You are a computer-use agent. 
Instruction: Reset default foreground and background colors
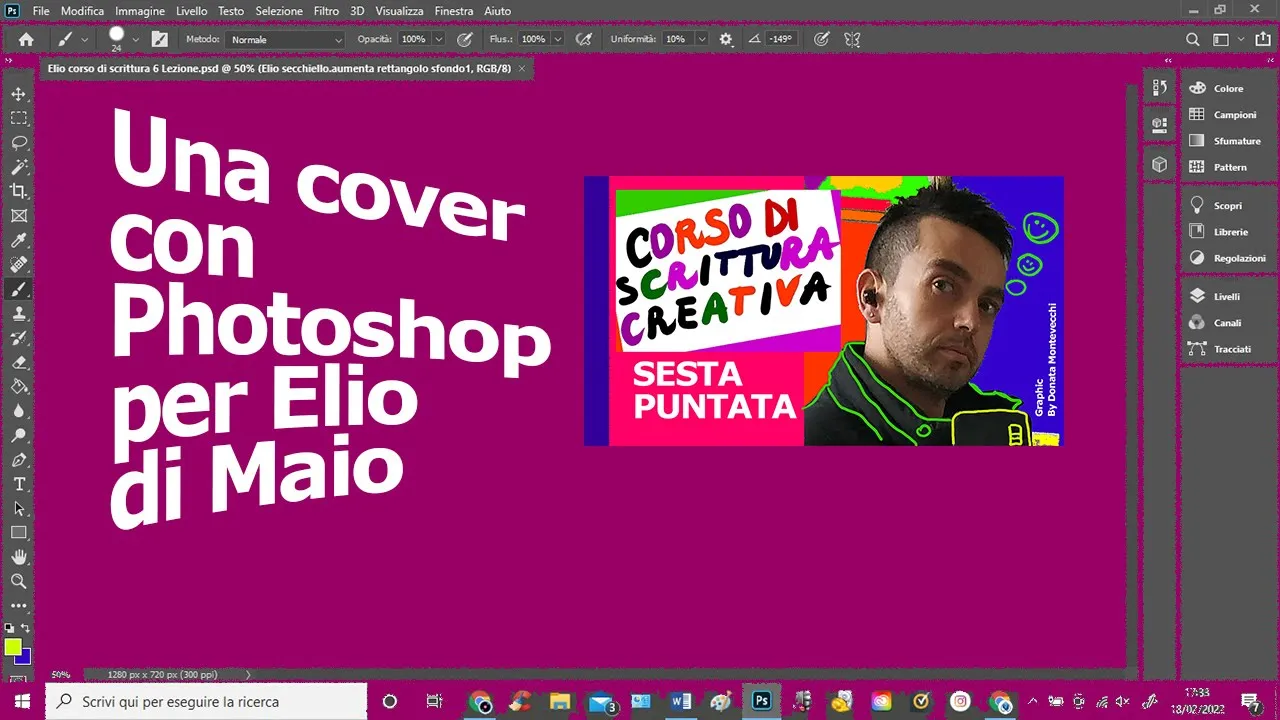9,628
